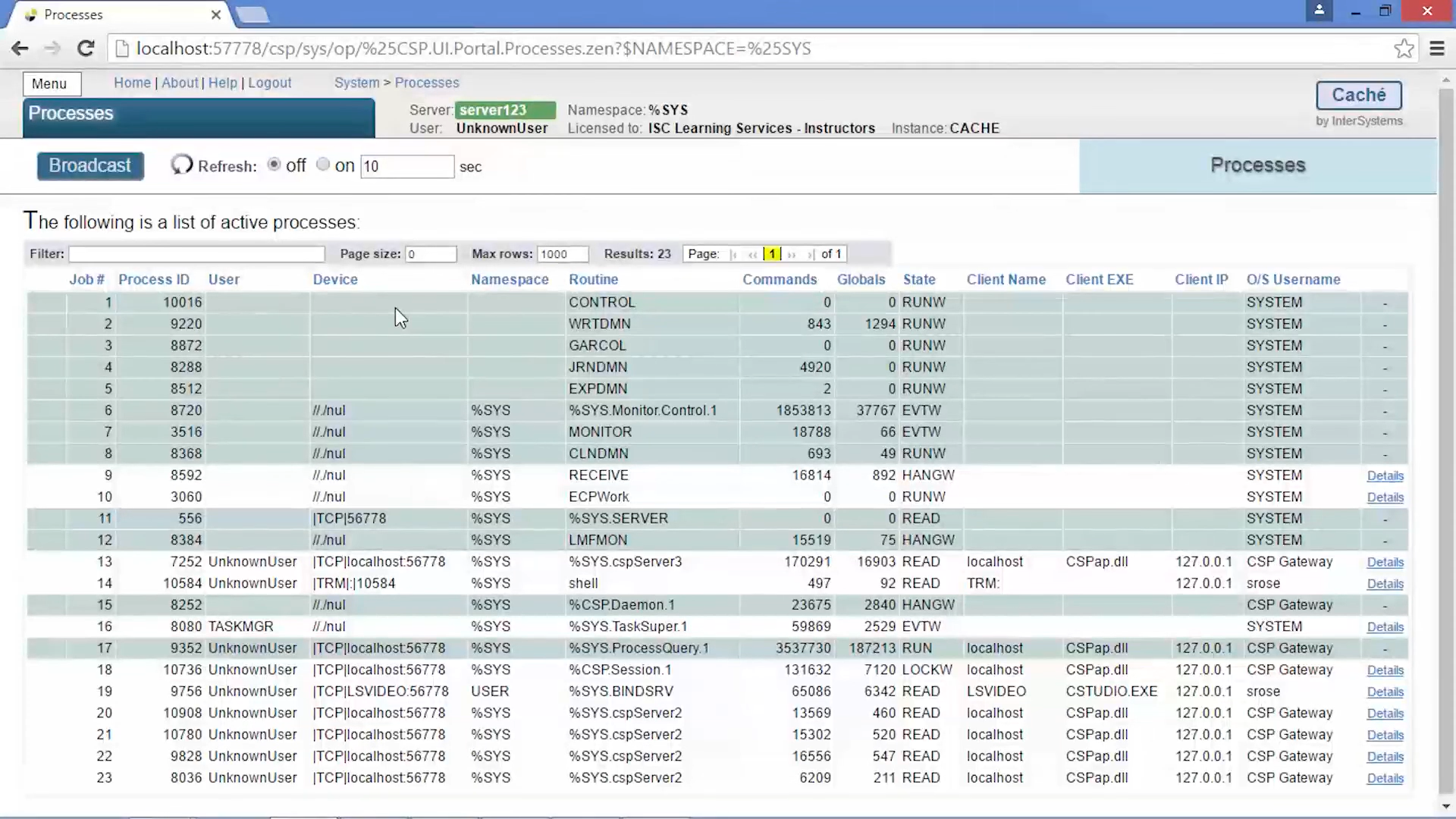Sort table by Process ID header
Screen dimensions: 1456x819
(x=154, y=280)
